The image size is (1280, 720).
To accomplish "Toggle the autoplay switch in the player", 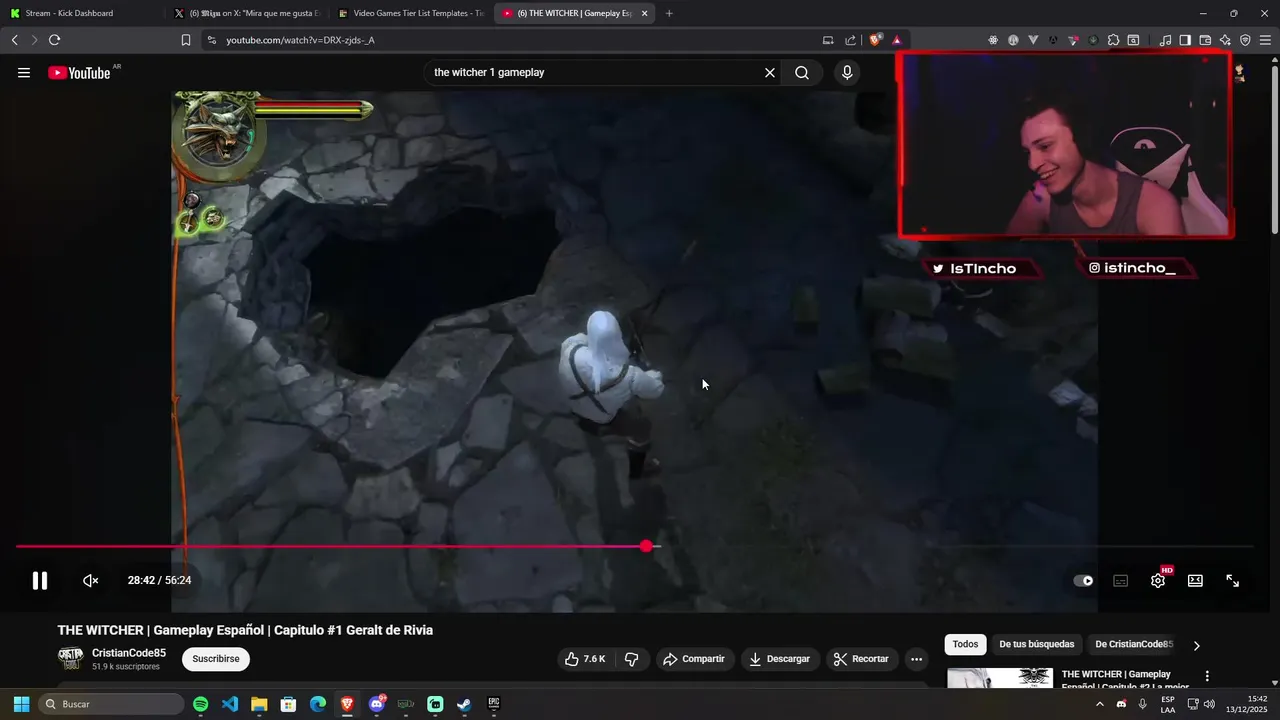I will (x=1083, y=580).
